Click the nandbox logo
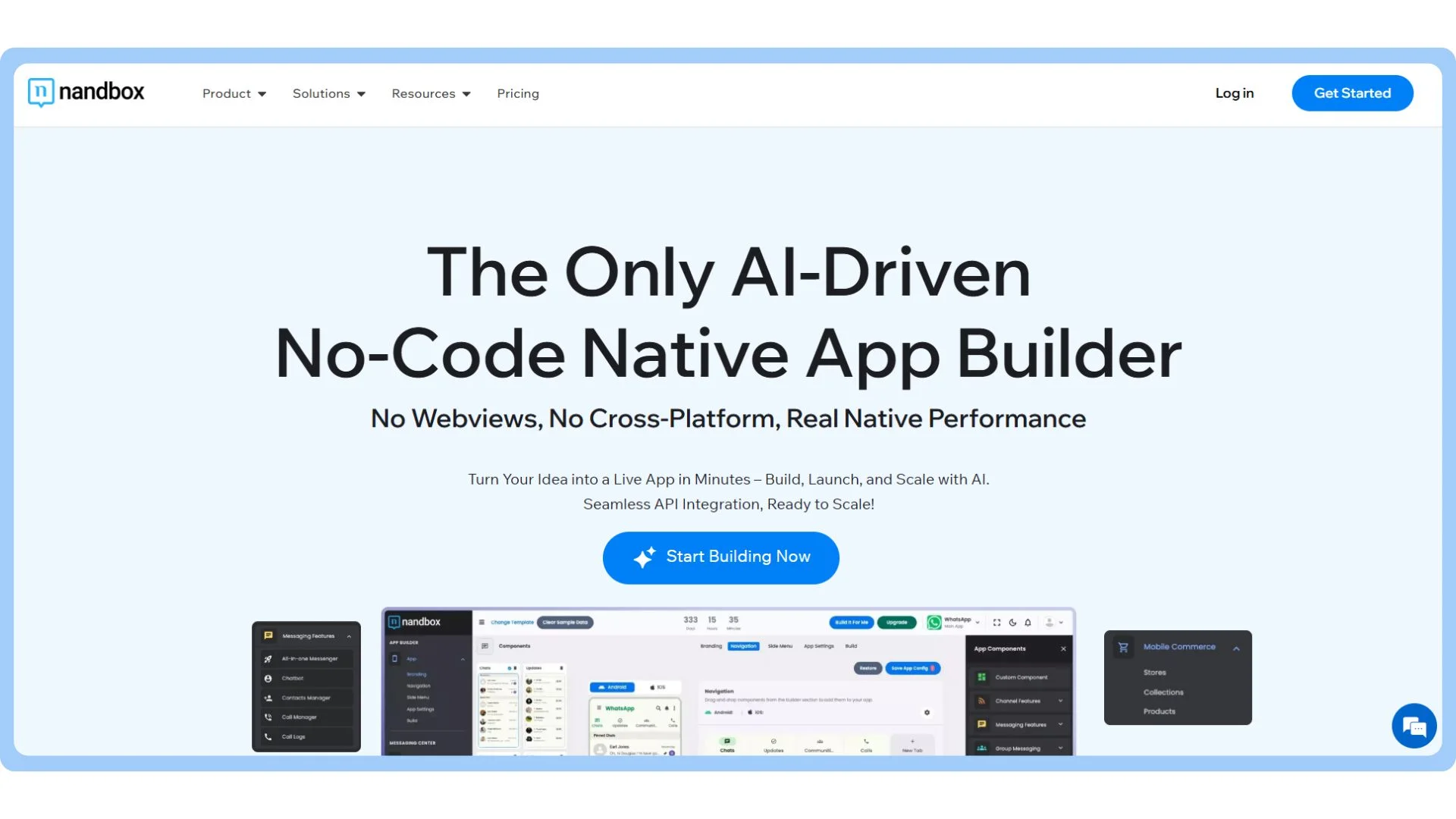The height and width of the screenshot is (819, 1456). (x=86, y=93)
